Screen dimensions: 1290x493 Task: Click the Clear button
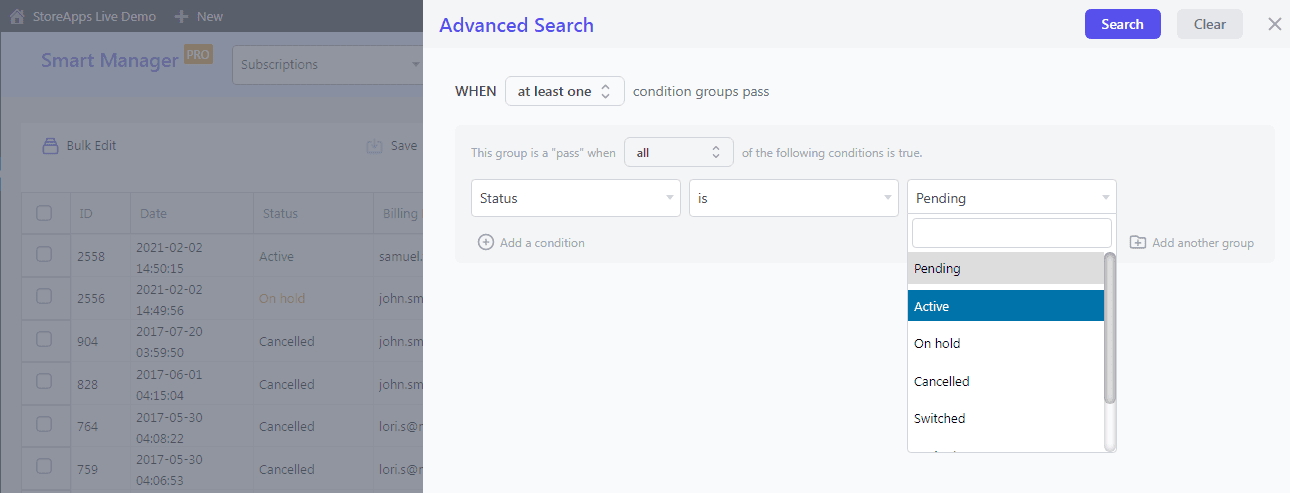[1209, 24]
